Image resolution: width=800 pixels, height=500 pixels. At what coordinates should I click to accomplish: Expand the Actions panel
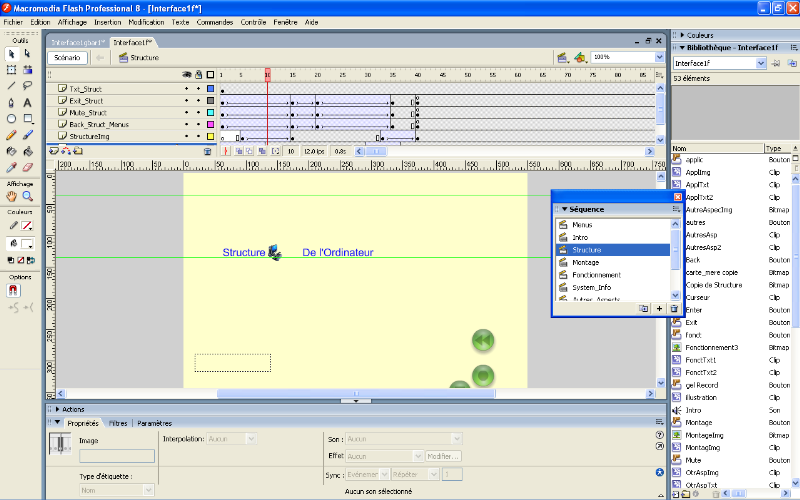(x=74, y=409)
